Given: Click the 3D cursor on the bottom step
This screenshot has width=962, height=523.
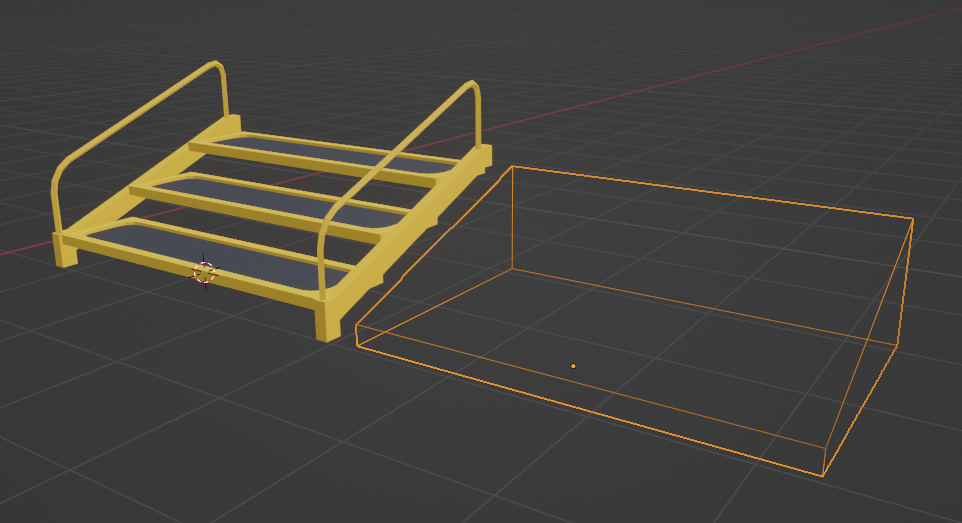Looking at the screenshot, I should pos(204,272).
